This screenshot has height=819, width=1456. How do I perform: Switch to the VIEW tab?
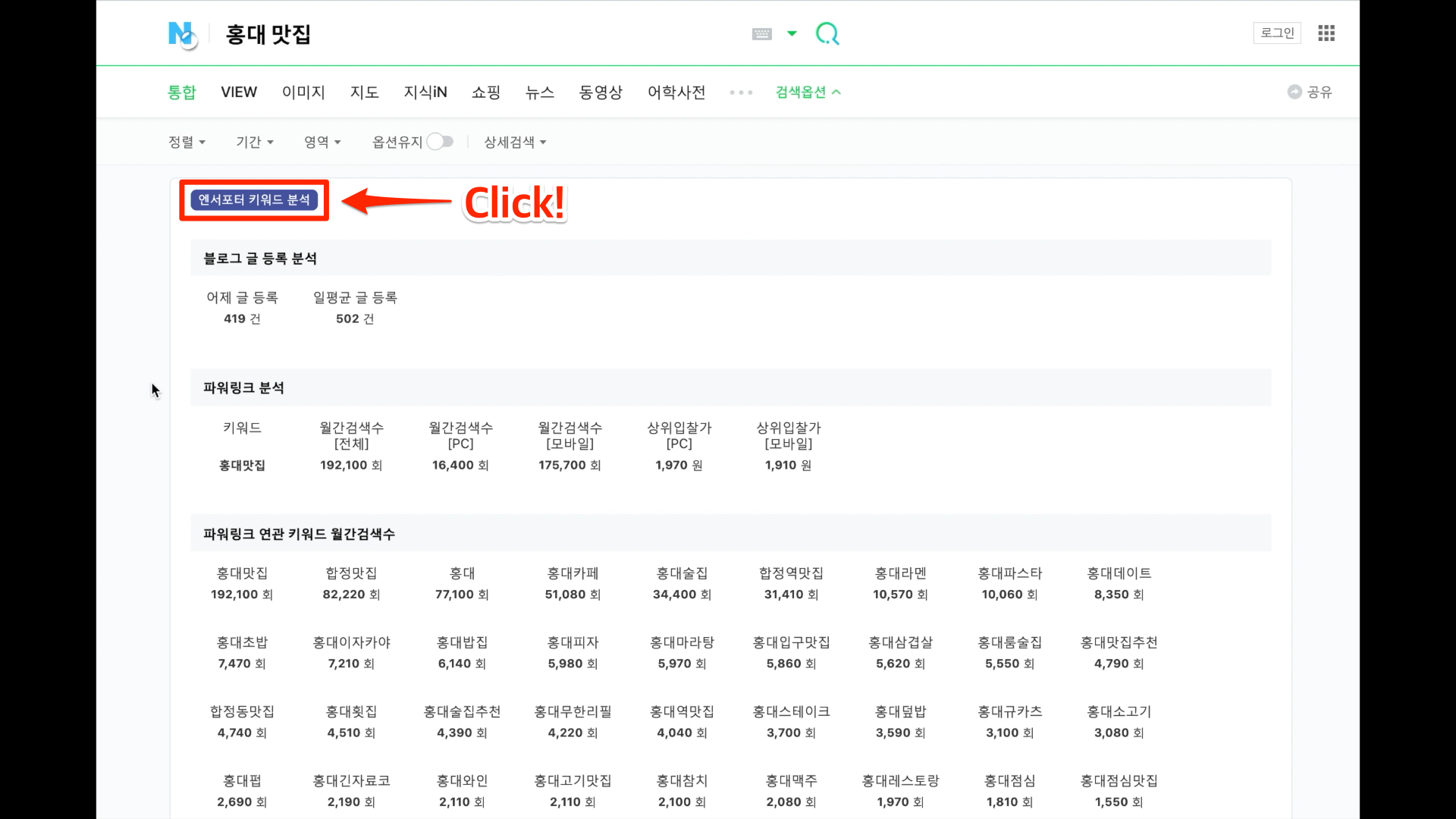[239, 92]
